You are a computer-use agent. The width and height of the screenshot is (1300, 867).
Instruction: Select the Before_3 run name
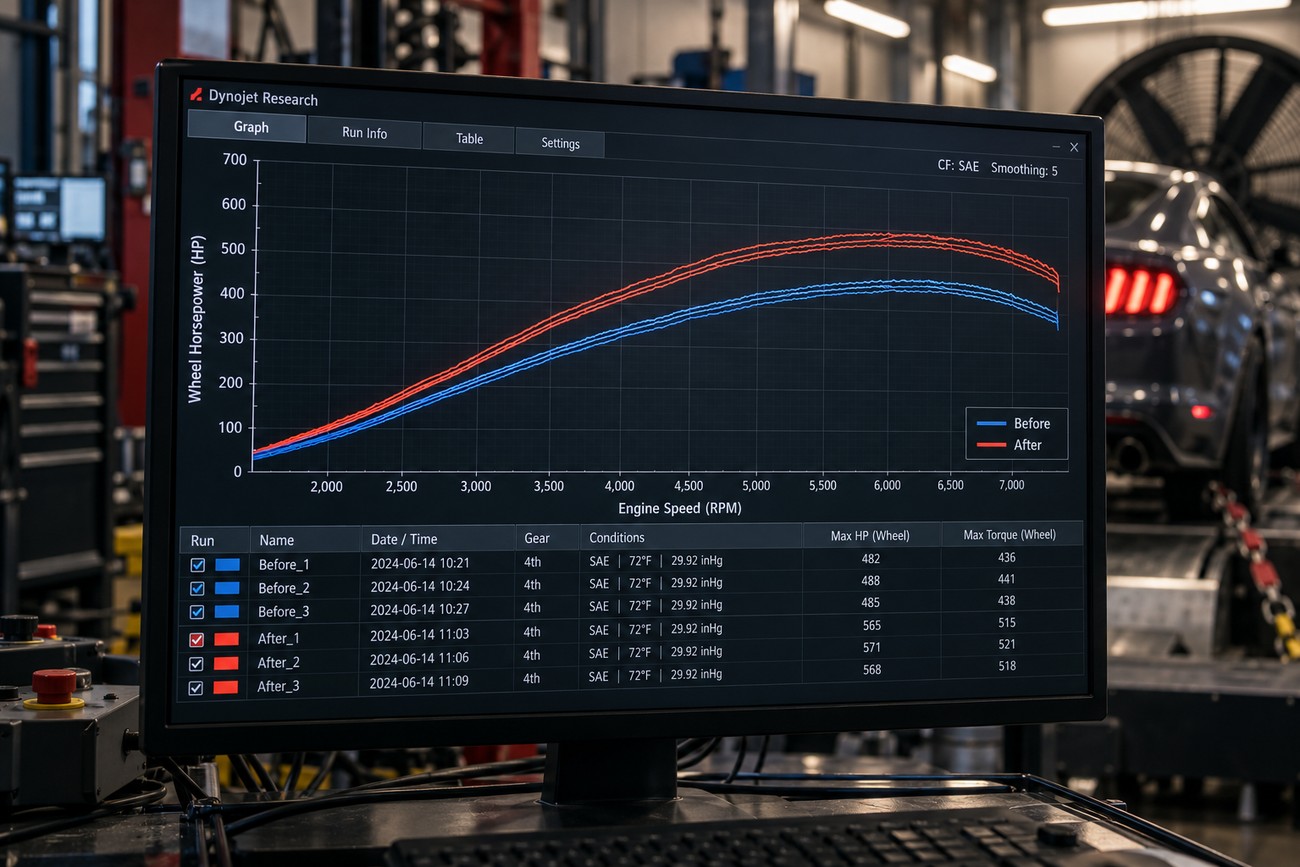point(284,611)
